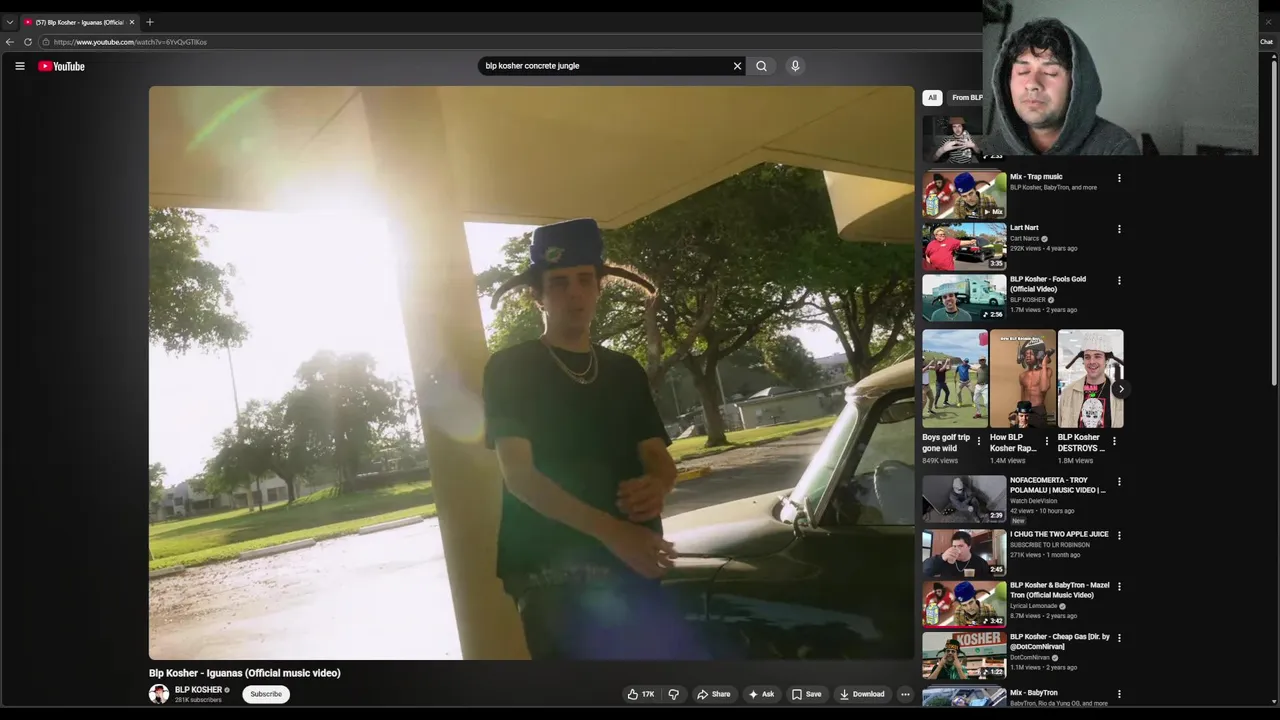This screenshot has height=720, width=1280.
Task: Select the From BLP filter chip
Action: [967, 97]
